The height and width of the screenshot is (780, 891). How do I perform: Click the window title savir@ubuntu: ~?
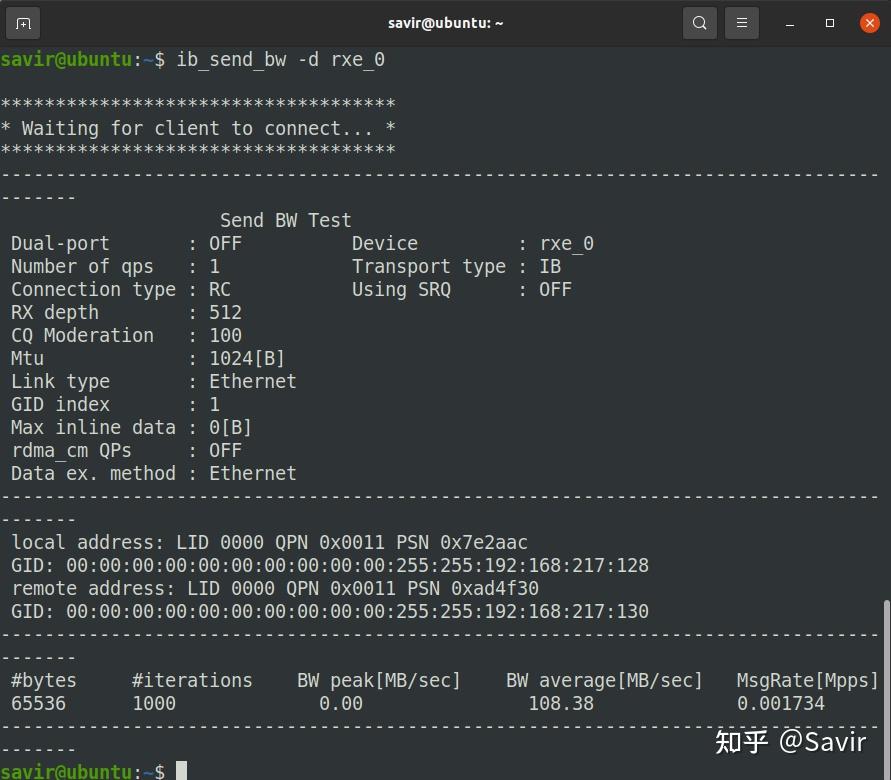point(445,23)
